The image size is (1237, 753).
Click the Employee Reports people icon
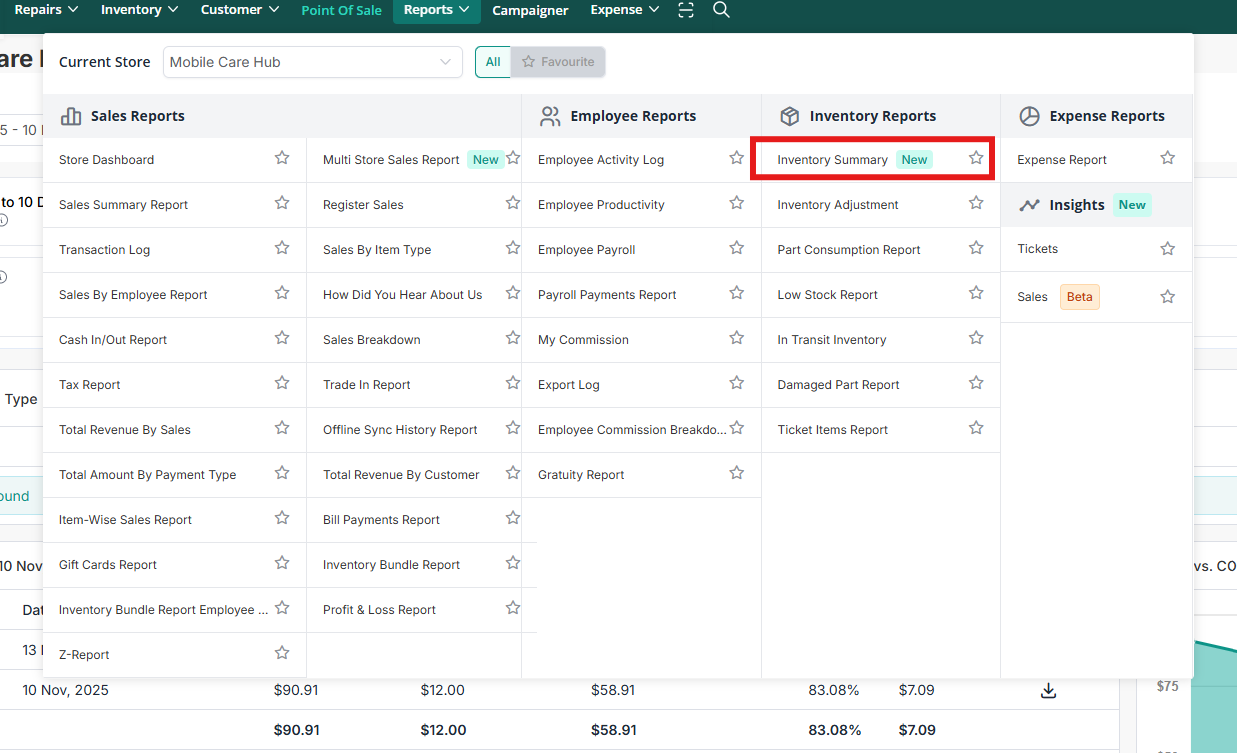[x=550, y=116]
